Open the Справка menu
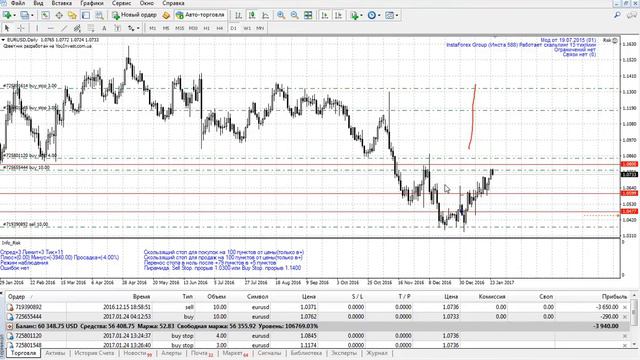 [x=173, y=3]
